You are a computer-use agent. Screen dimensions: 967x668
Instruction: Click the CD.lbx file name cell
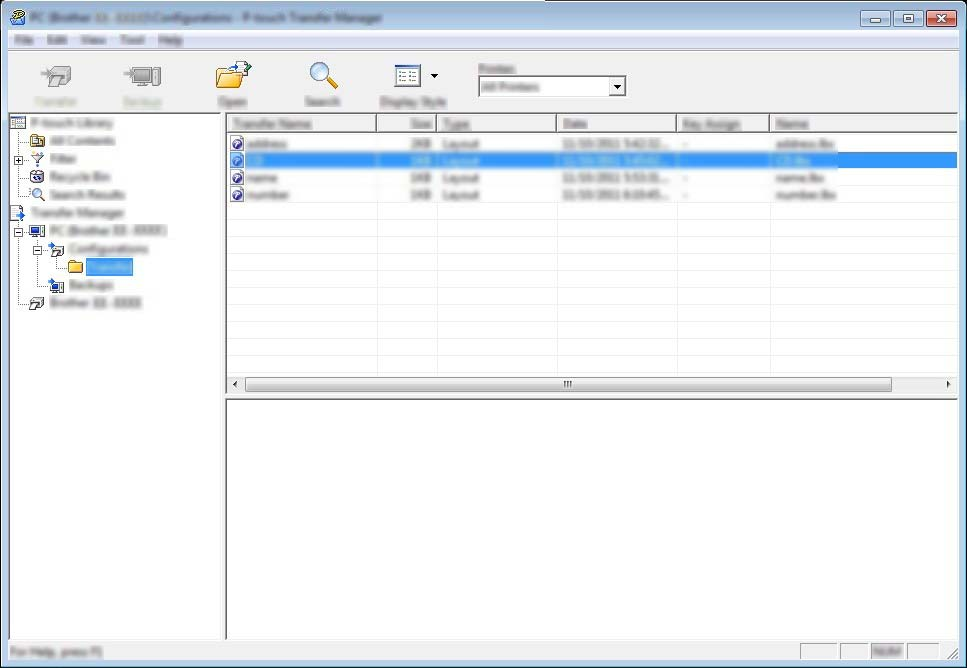point(793,160)
